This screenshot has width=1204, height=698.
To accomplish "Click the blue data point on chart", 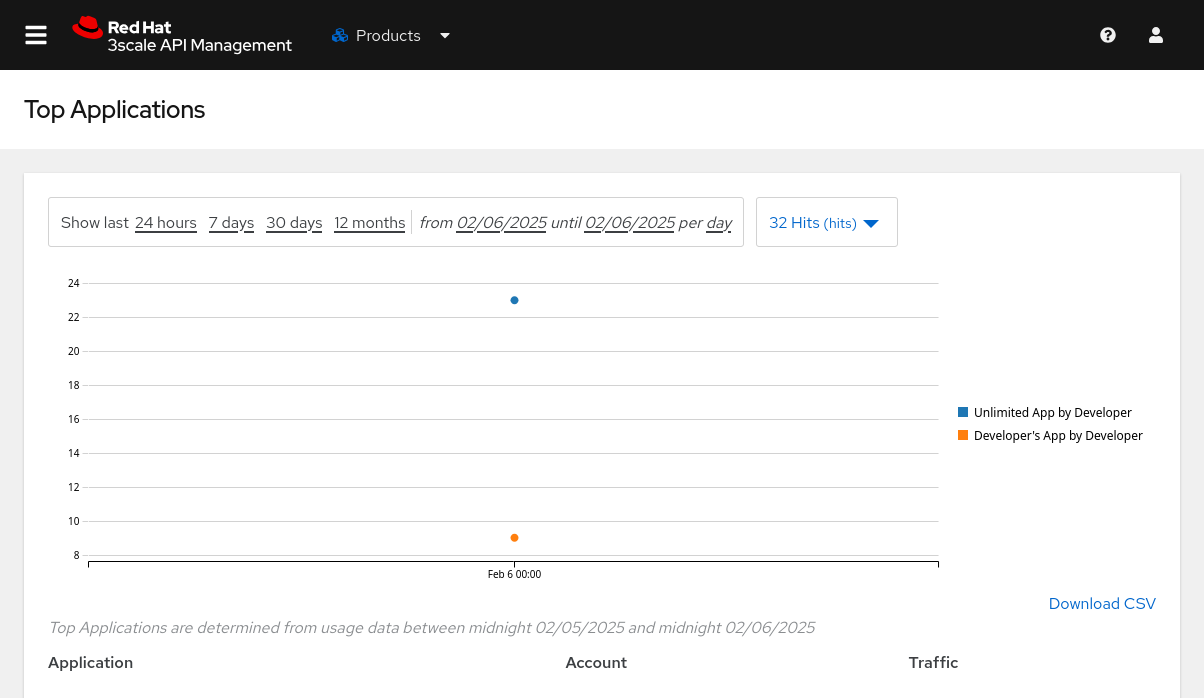I will pyautogui.click(x=515, y=300).
